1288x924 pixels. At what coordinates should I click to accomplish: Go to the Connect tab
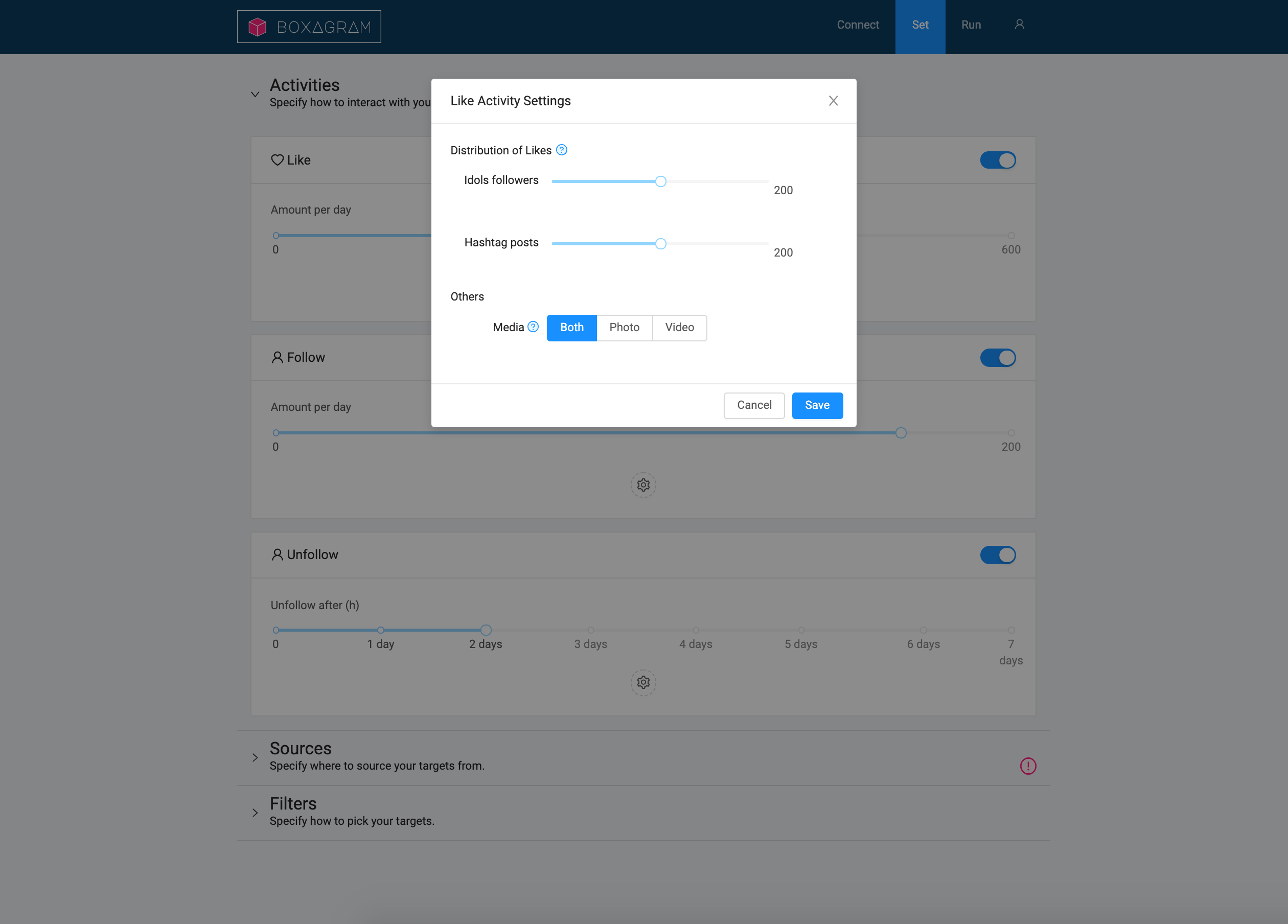pos(858,25)
